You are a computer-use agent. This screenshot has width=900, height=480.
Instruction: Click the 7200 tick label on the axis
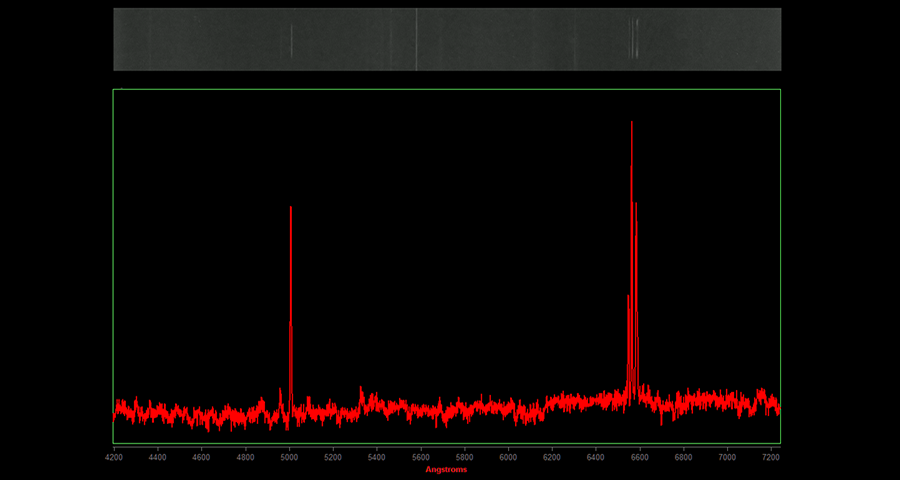point(771,457)
